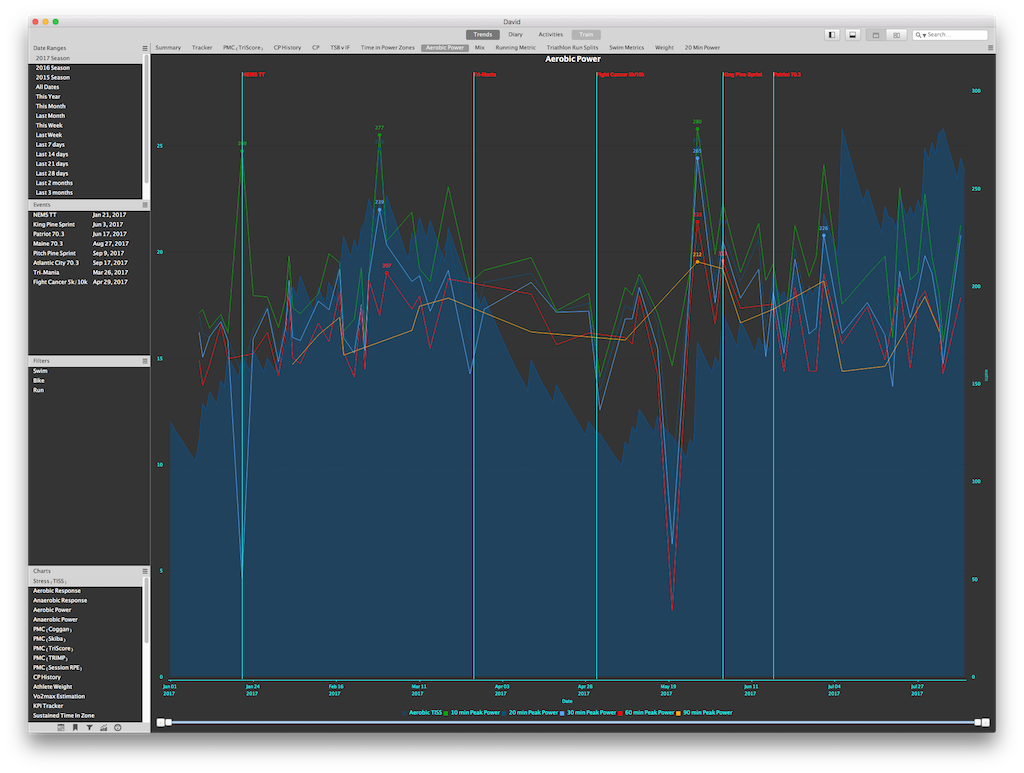This screenshot has width=1024, height=773.
Task: Click the chart icon in sidebar footer
Action: tap(103, 727)
